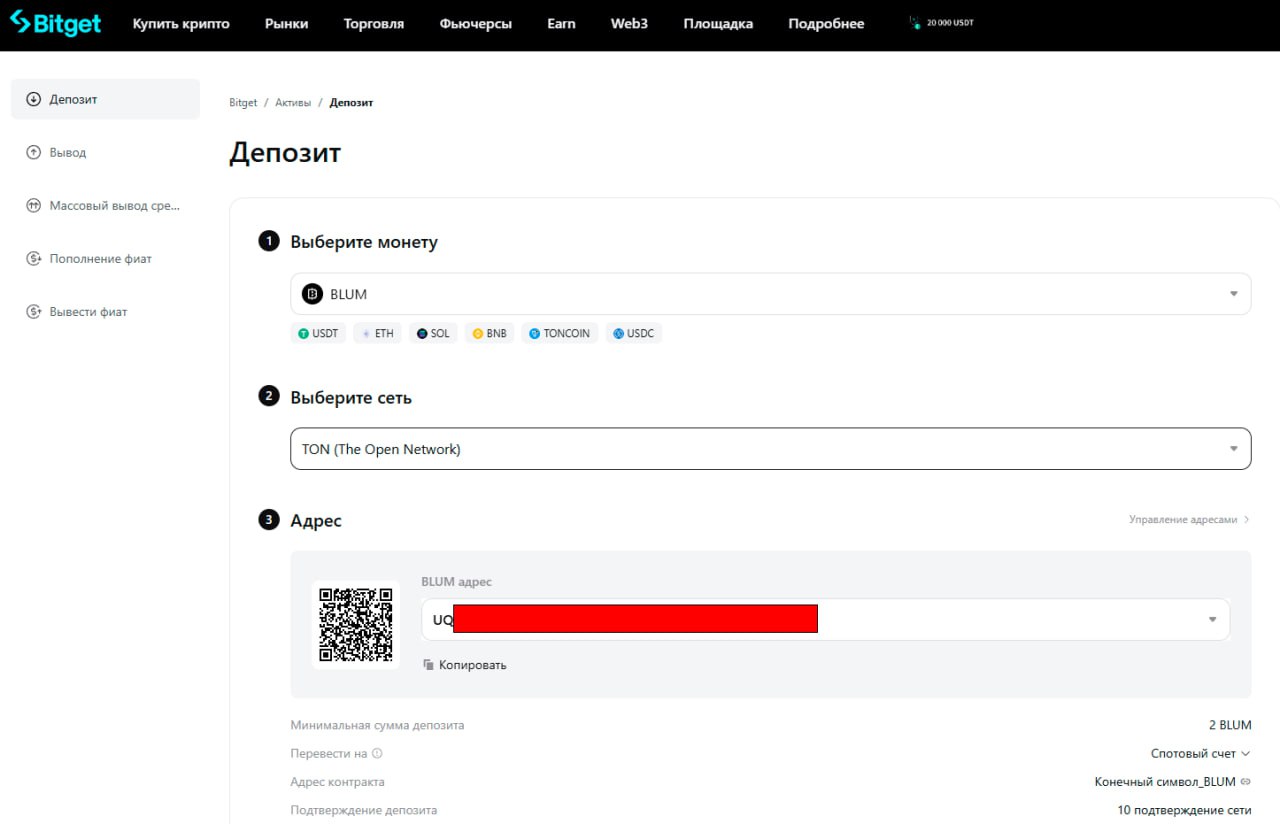This screenshot has height=824, width=1280.
Task: Open Управление адресами link
Action: coord(1189,520)
